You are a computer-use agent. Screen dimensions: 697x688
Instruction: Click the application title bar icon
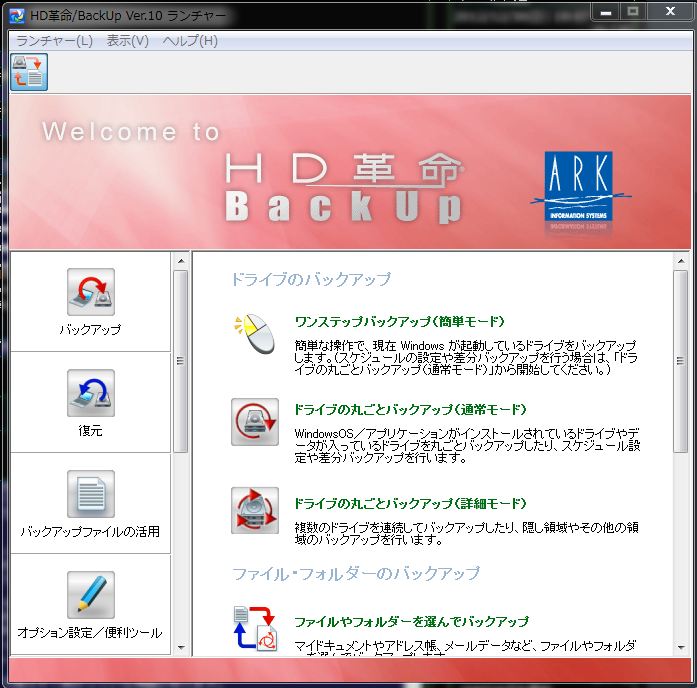click(17, 16)
